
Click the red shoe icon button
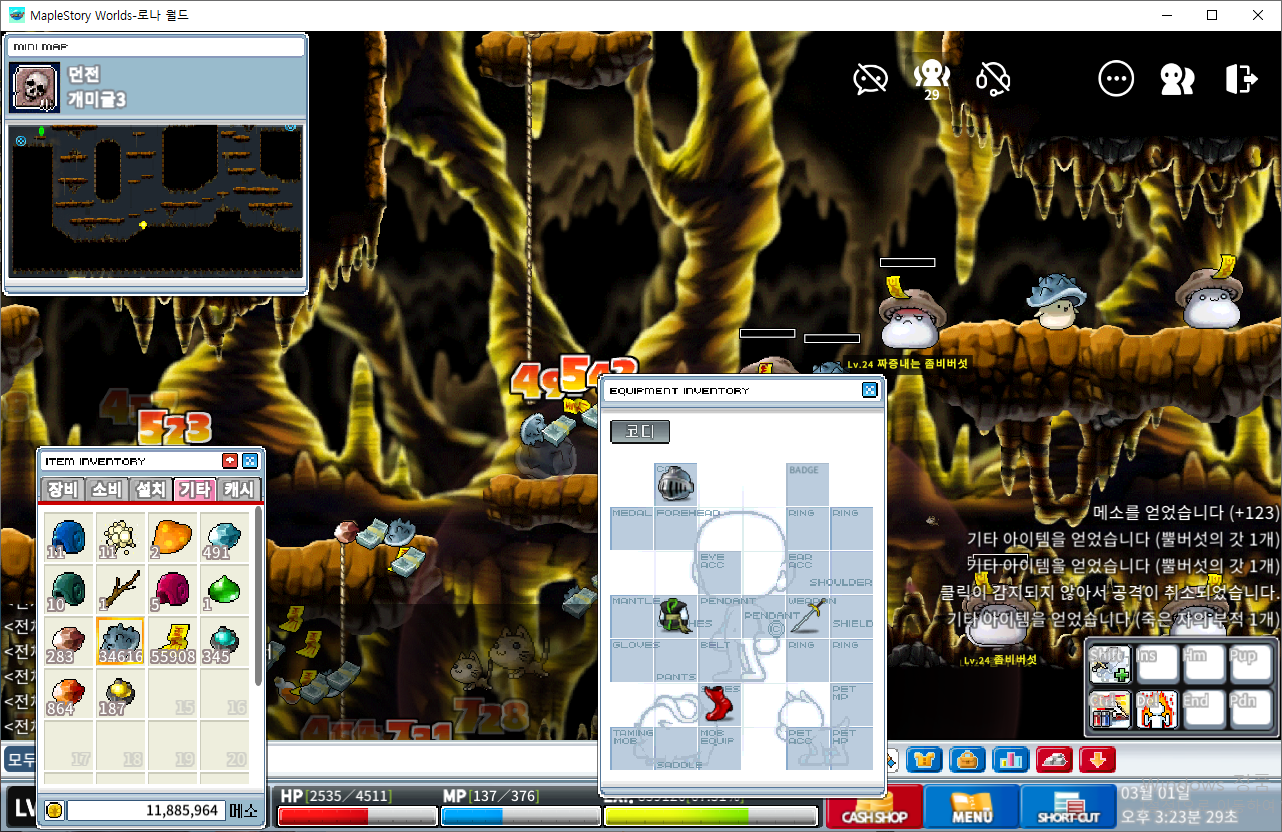pyautogui.click(x=1054, y=760)
